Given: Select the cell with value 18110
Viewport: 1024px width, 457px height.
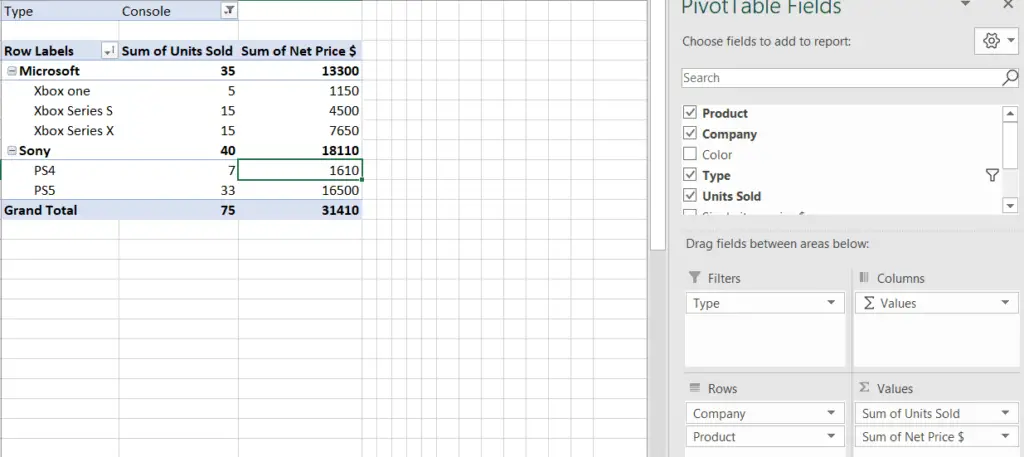Looking at the screenshot, I should point(300,151).
